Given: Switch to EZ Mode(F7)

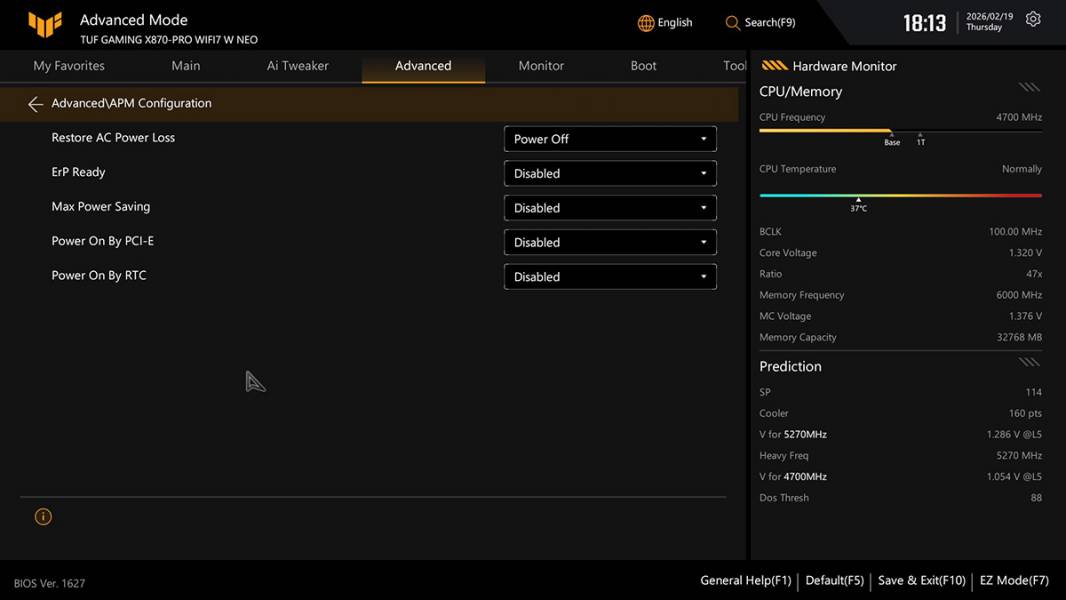Looking at the screenshot, I should tap(1013, 580).
